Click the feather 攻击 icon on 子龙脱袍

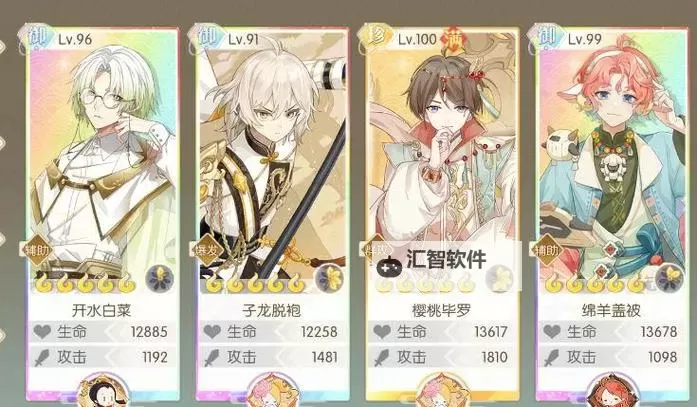[212, 357]
